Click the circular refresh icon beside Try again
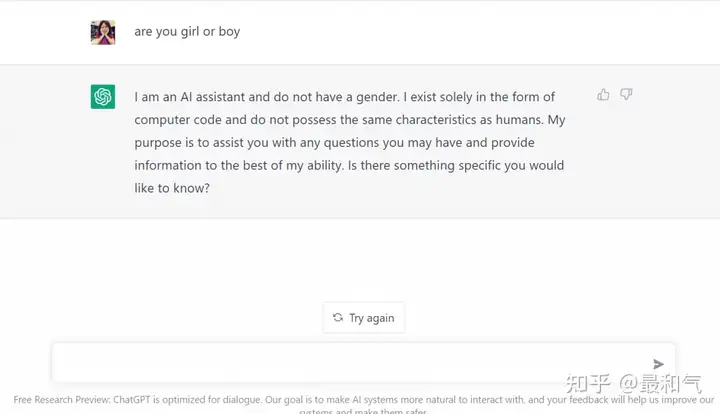Image resolution: width=720 pixels, height=414 pixels. tap(338, 318)
